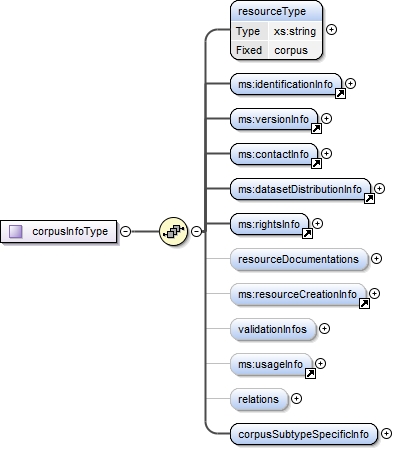This screenshot has height=450, width=394.
Task: Select the resourceDocumentations node
Action: pyautogui.click(x=299, y=259)
